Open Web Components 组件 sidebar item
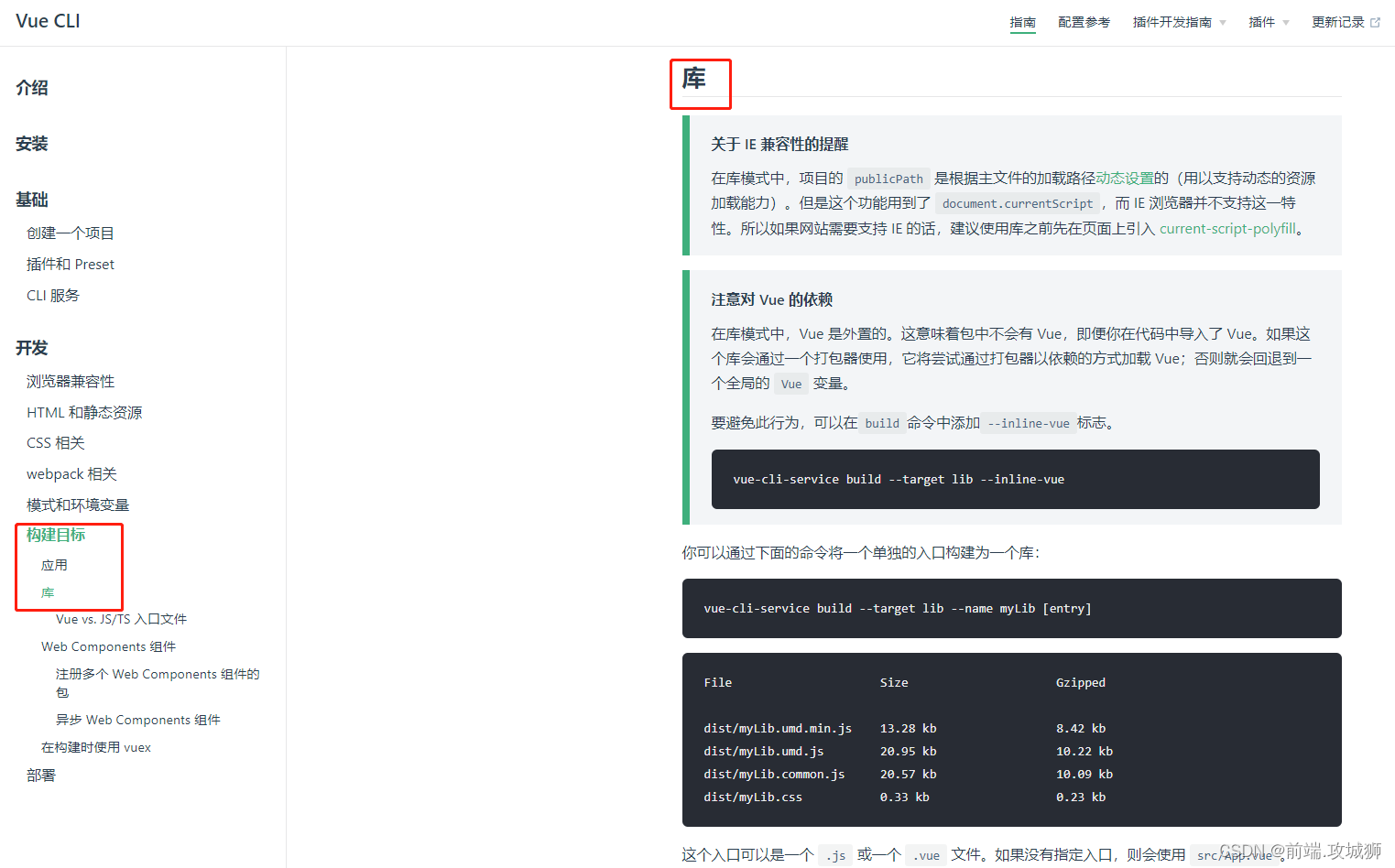The image size is (1395, 868). point(108,647)
